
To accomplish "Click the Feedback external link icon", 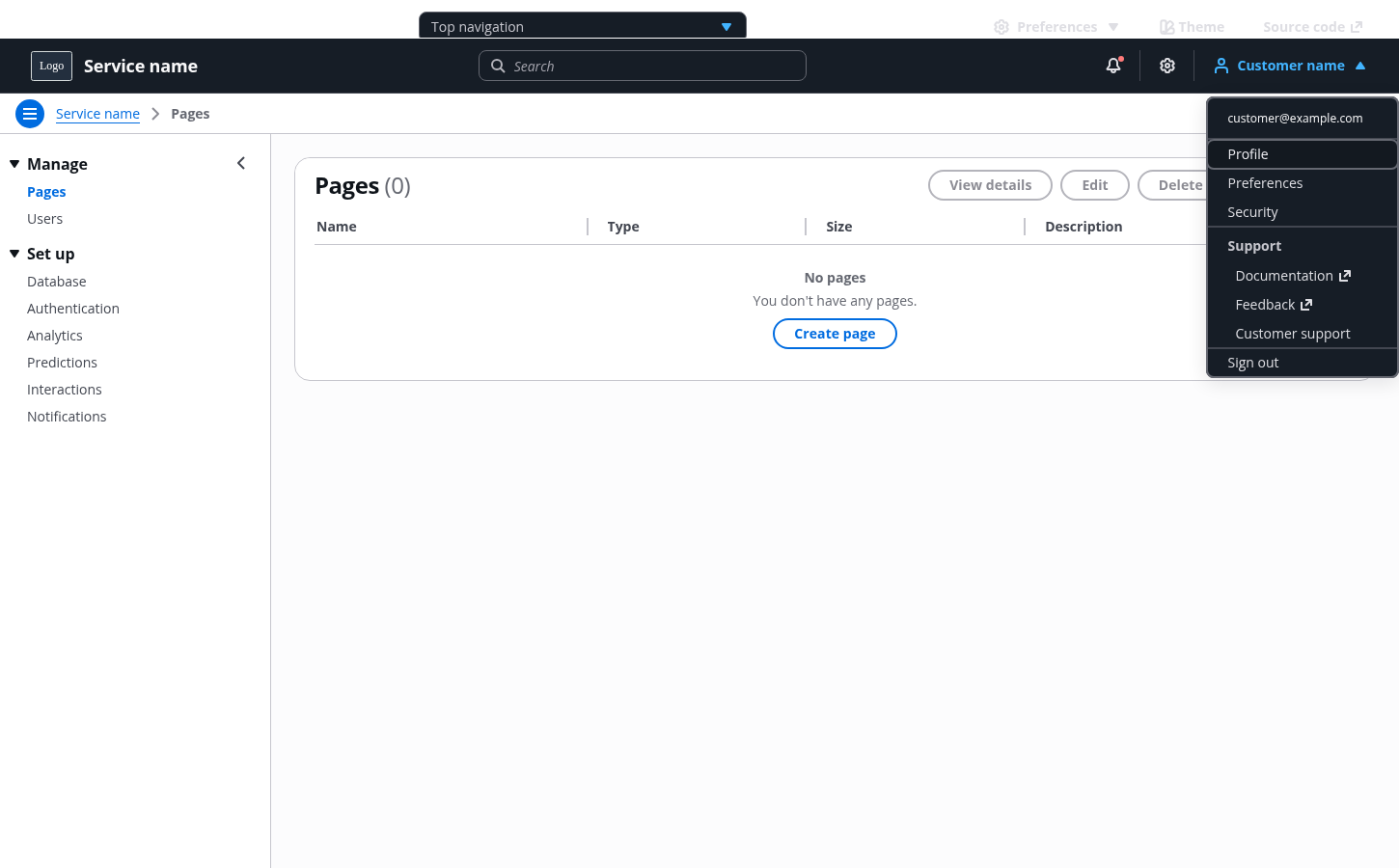I will (x=1306, y=305).
